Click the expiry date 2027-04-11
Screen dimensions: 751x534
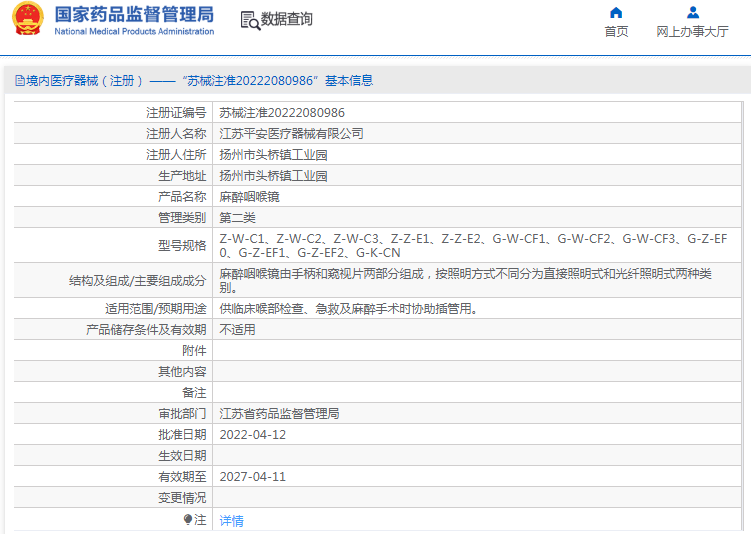(x=252, y=477)
